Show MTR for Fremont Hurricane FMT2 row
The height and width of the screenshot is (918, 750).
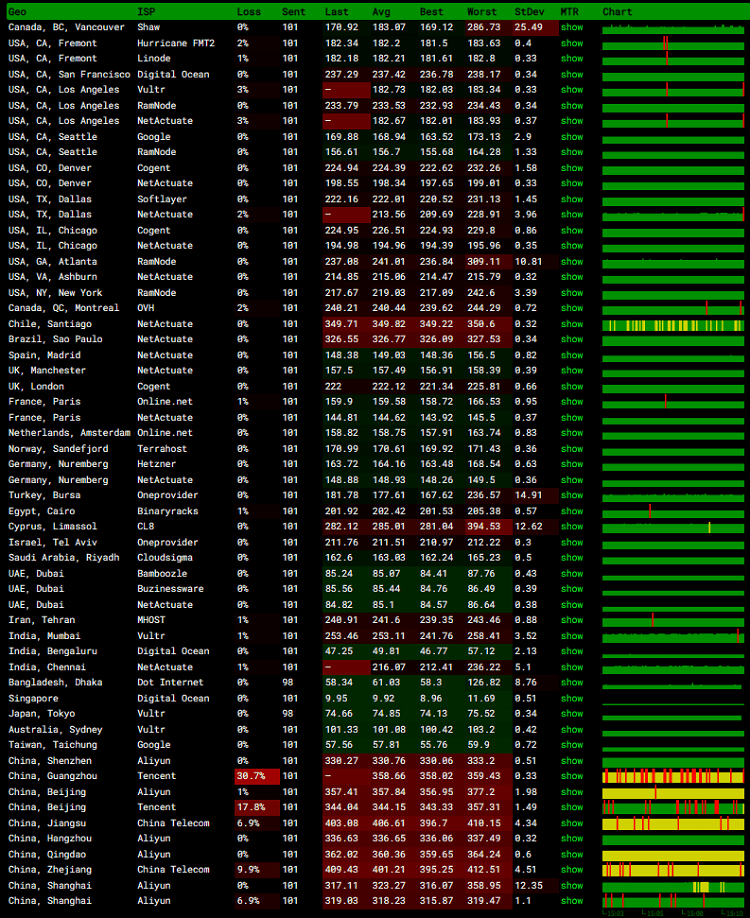571,43
